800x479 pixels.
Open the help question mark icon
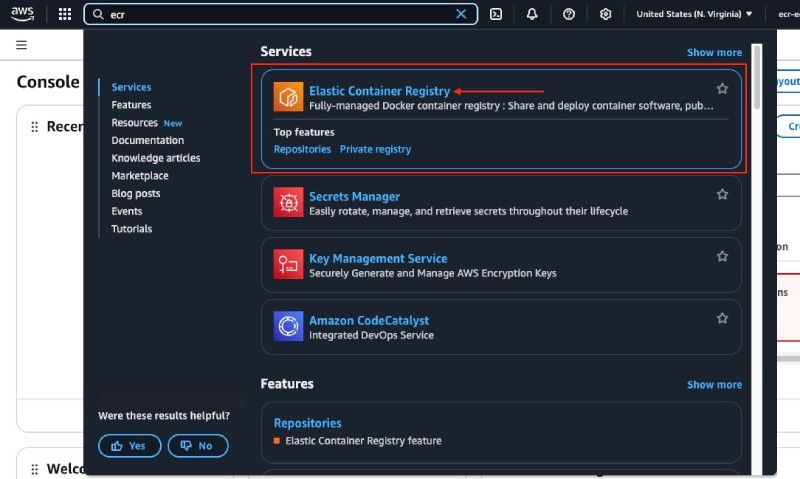pos(569,14)
